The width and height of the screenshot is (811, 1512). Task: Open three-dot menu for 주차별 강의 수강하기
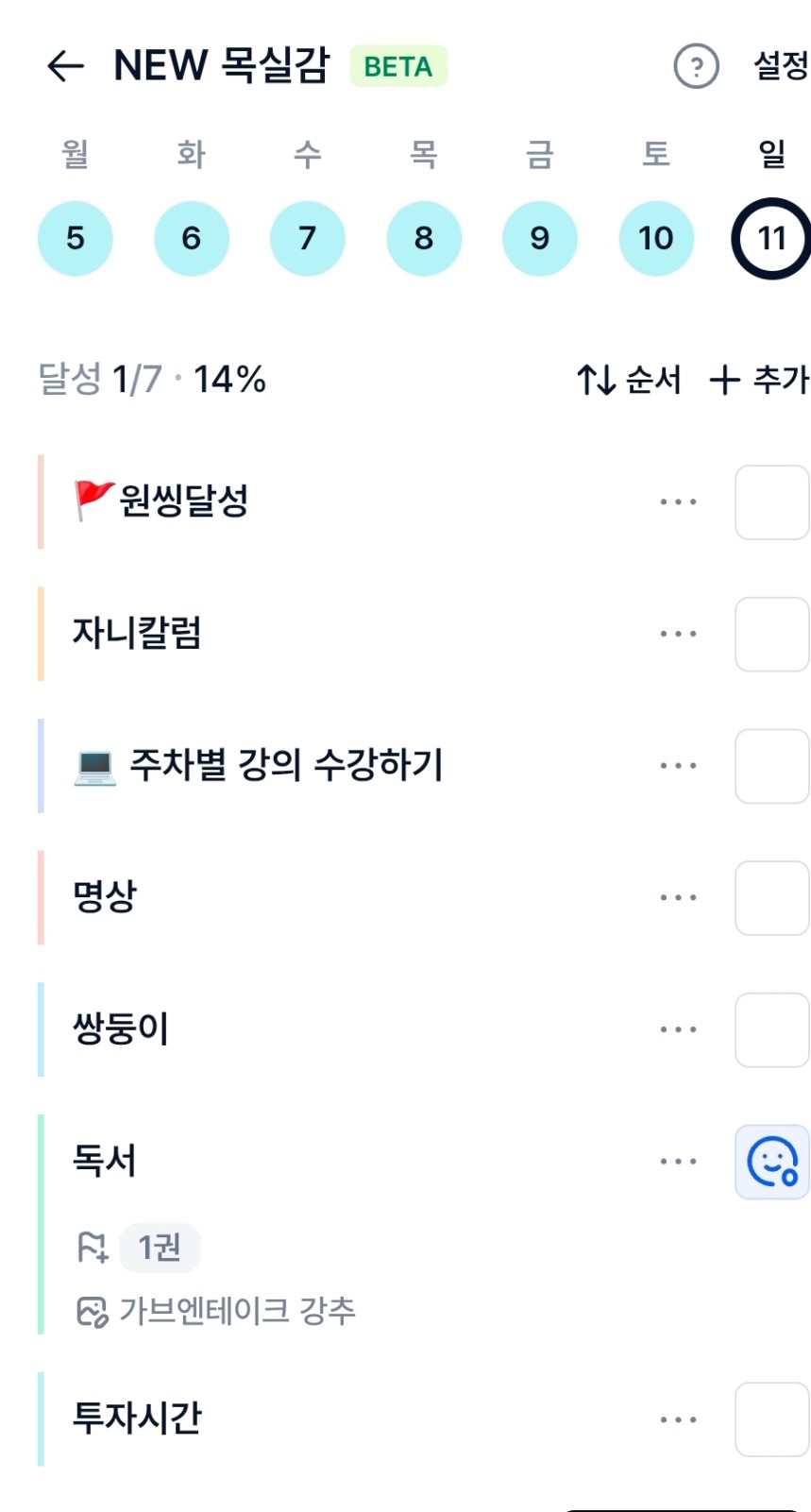pos(678,766)
